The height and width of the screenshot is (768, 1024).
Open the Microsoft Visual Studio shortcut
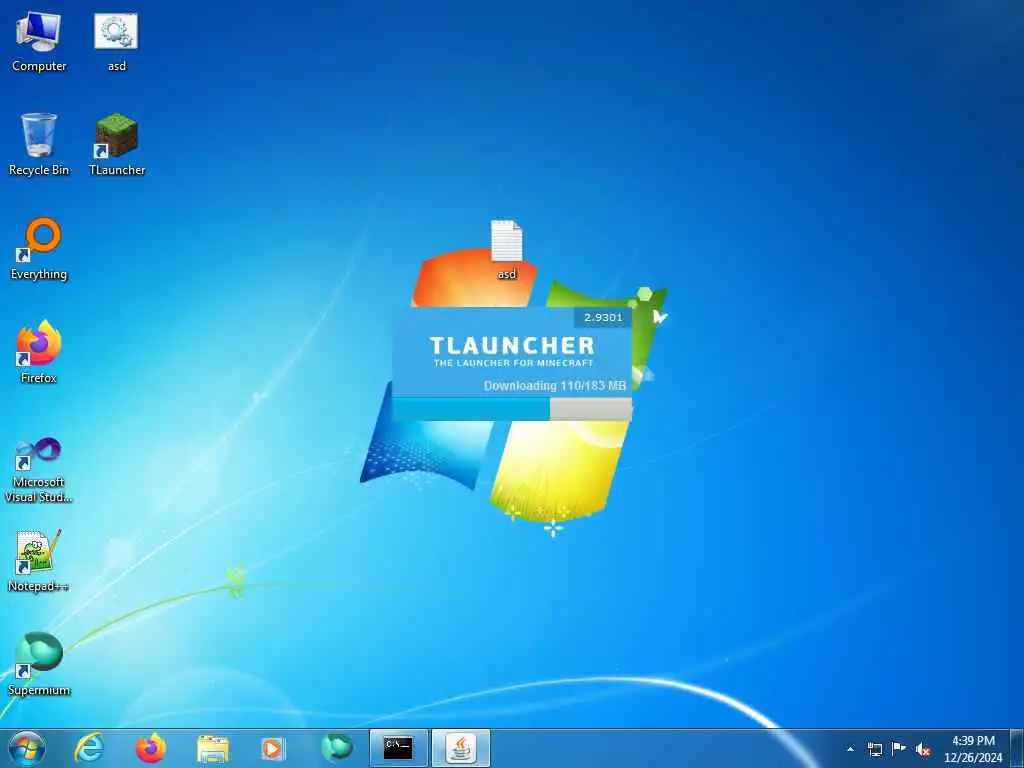[x=39, y=470]
